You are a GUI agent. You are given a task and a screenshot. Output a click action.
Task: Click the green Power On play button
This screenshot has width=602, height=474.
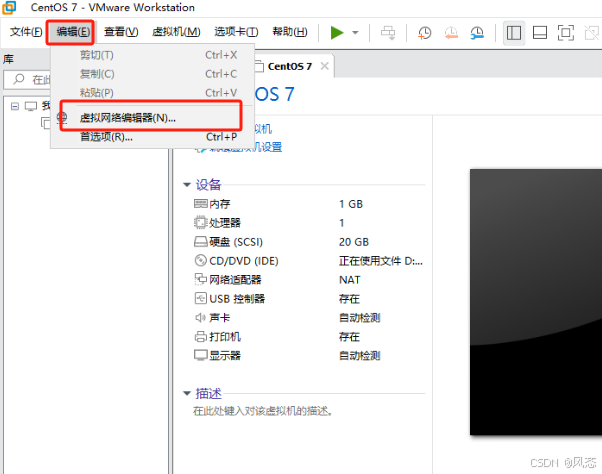pos(337,33)
